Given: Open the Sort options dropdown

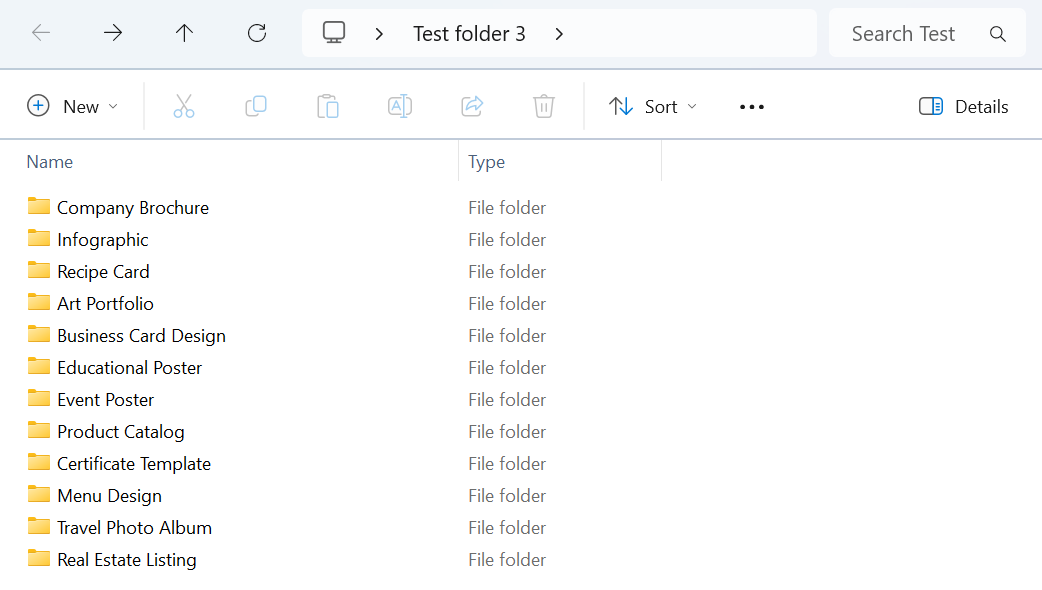Looking at the screenshot, I should point(653,106).
